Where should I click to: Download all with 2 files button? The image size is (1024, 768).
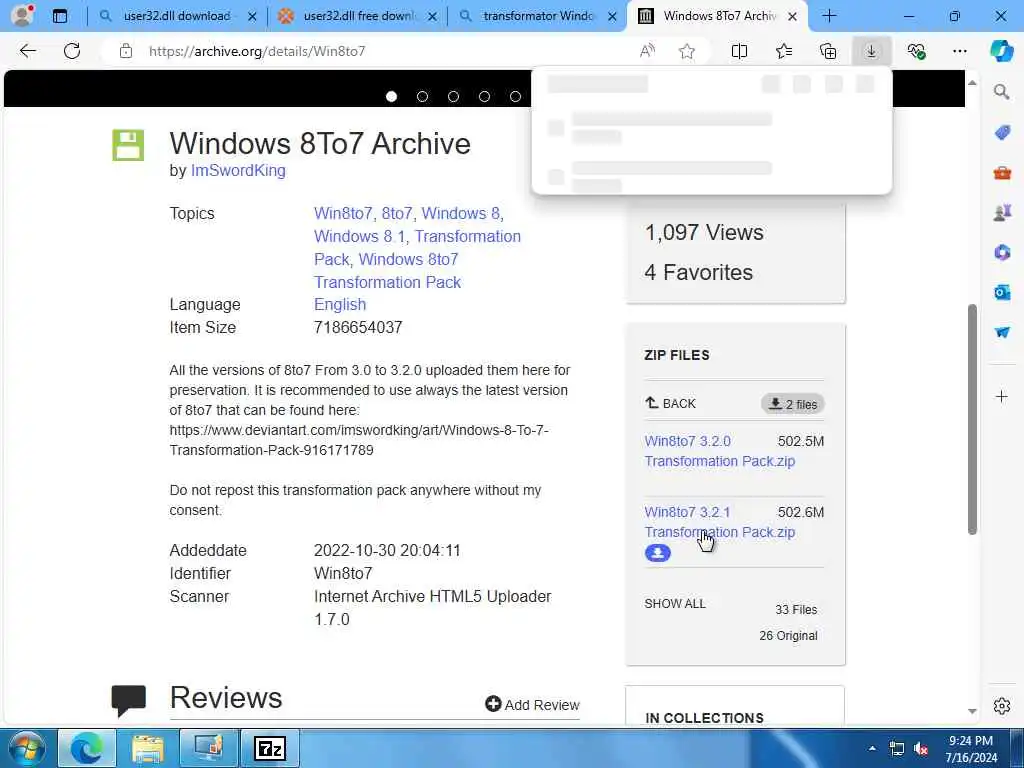click(792, 404)
